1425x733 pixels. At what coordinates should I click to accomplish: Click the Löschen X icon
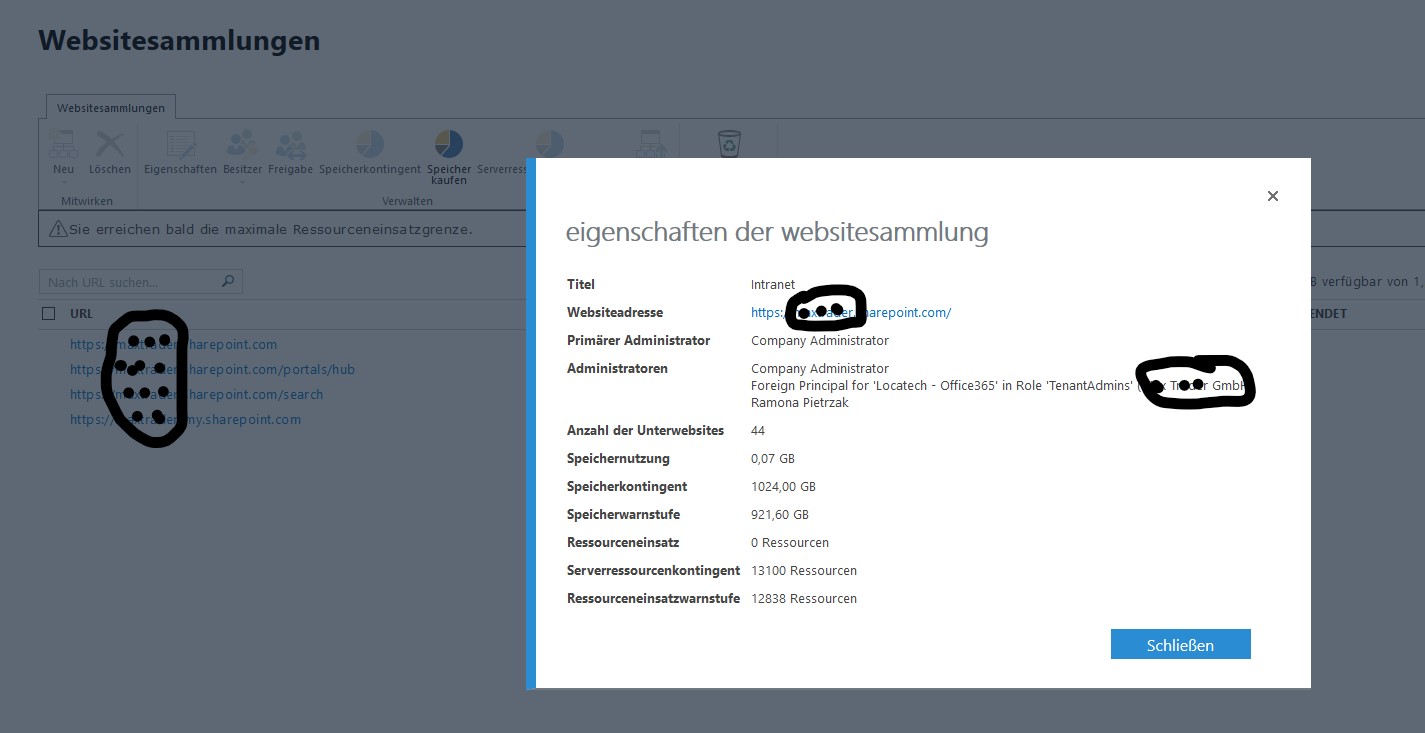(x=110, y=145)
